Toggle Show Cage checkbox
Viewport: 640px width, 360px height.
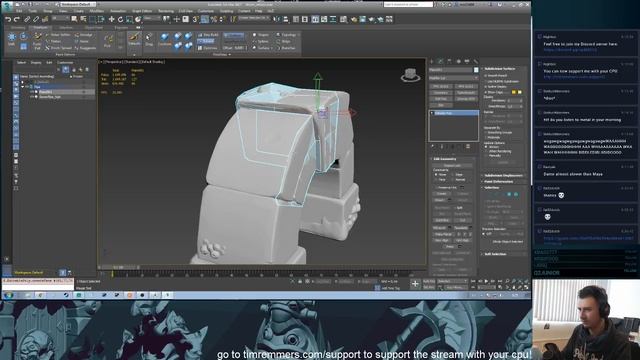pos(486,92)
